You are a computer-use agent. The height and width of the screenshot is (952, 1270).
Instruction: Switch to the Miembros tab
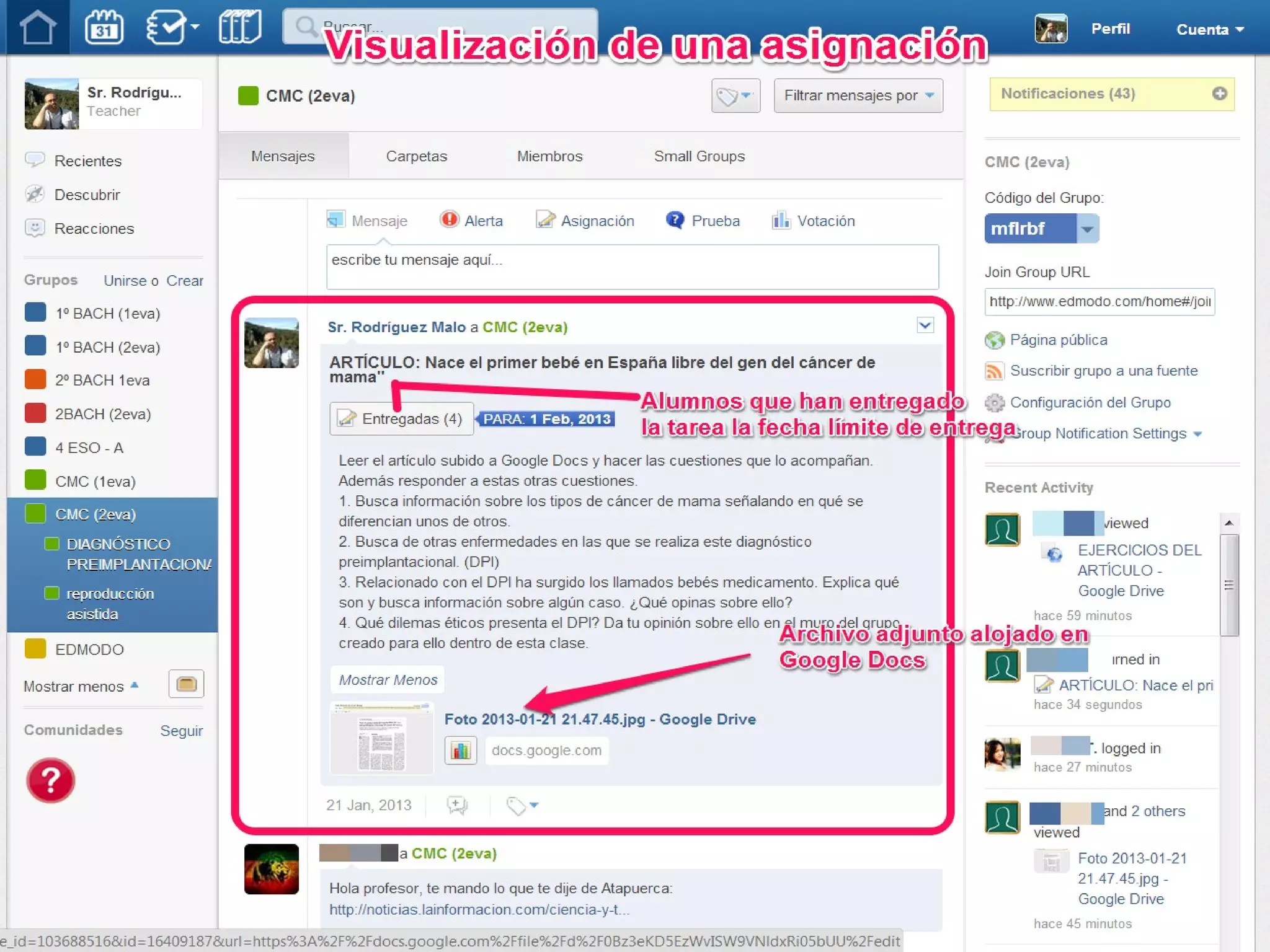[549, 156]
